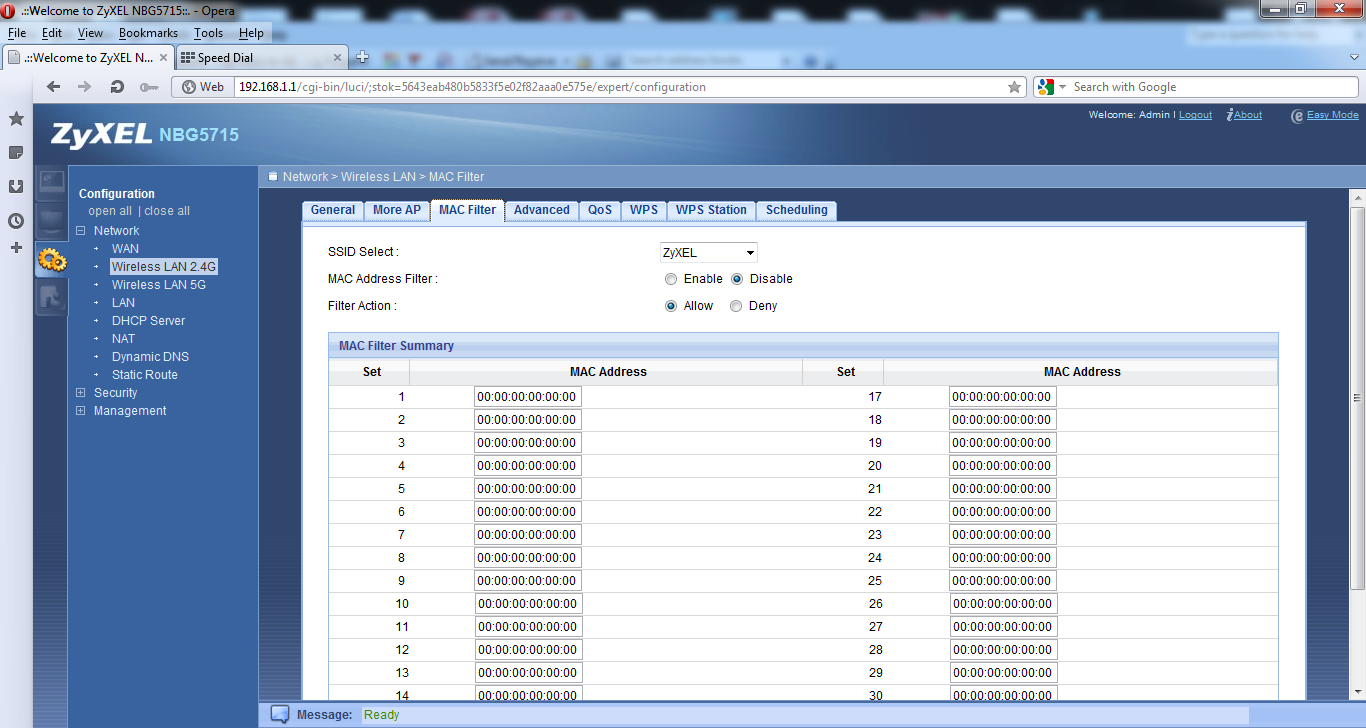Screen dimensions: 1366x728
Task: Open the router status monitor icon
Action: point(52,182)
